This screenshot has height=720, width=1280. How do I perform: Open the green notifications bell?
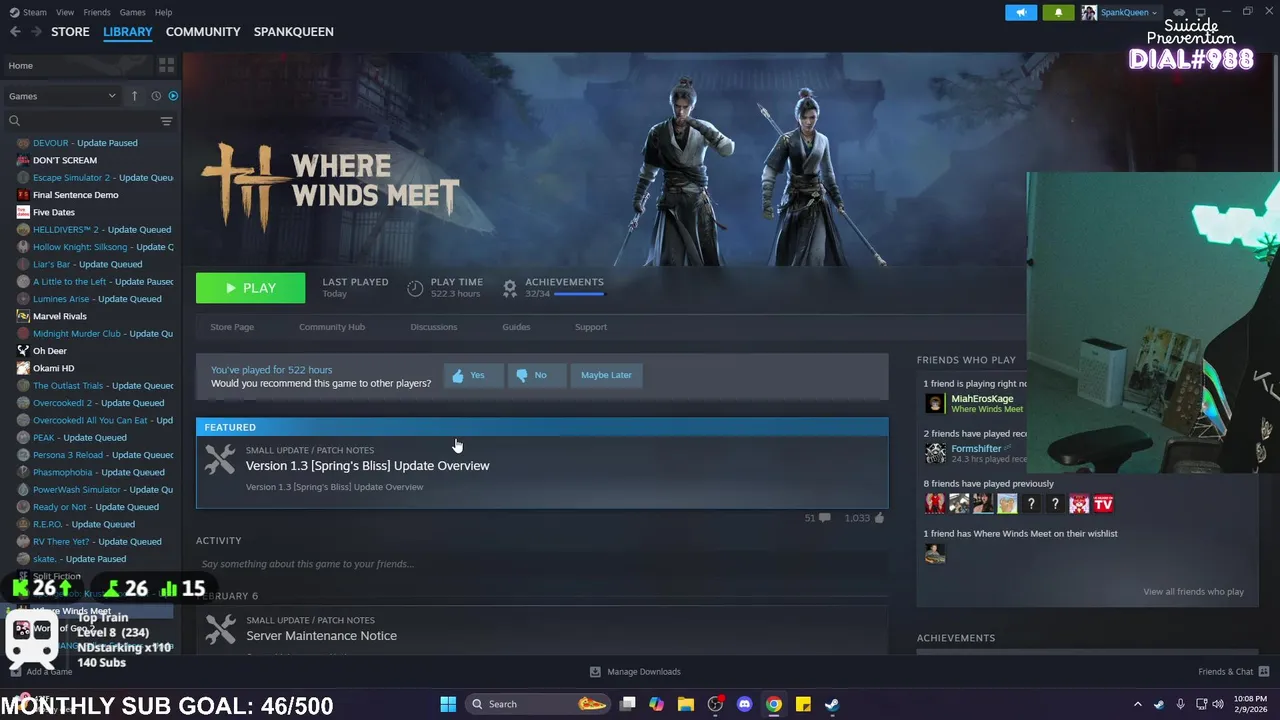1058,12
